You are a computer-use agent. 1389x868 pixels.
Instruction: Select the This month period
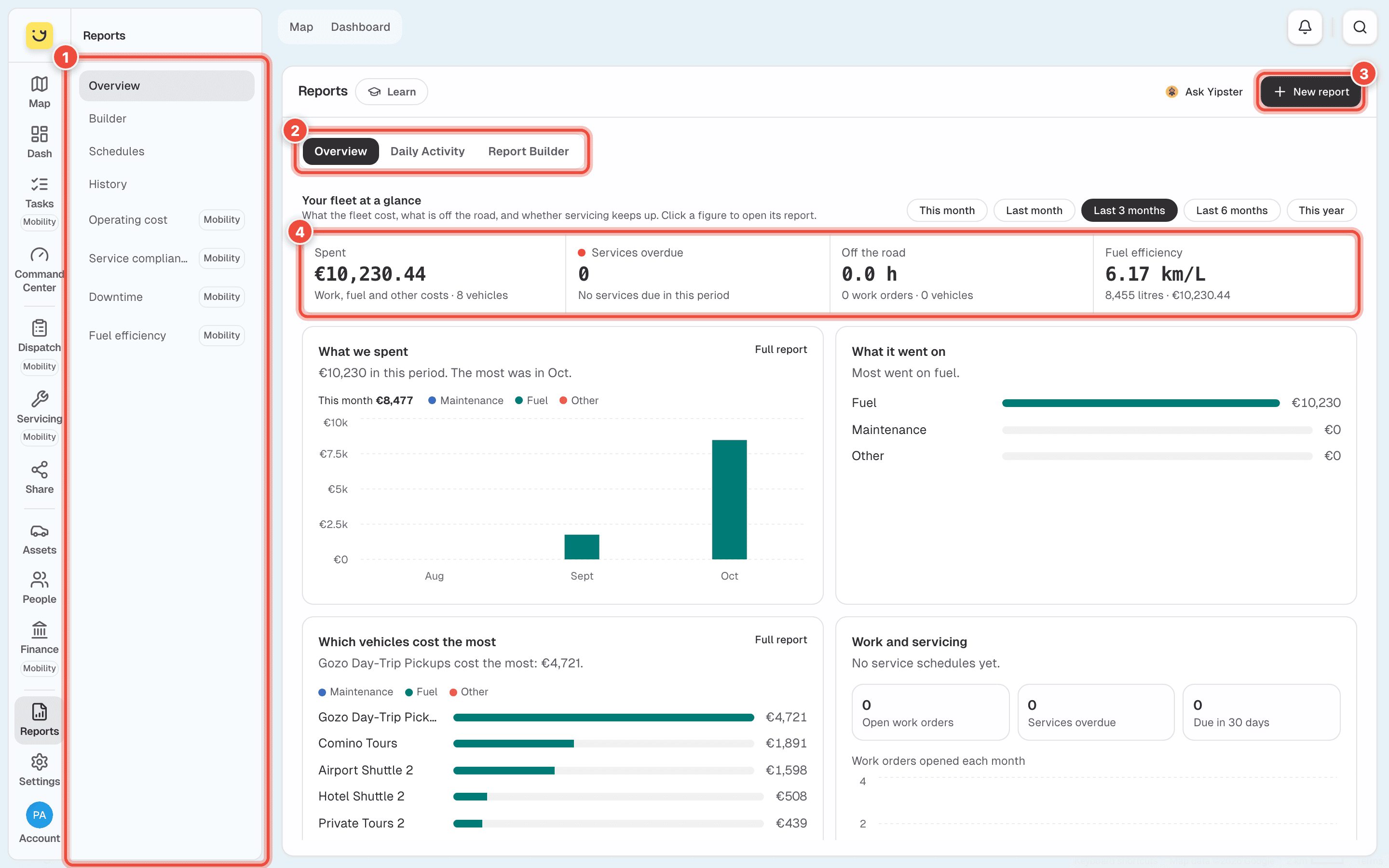click(x=946, y=210)
